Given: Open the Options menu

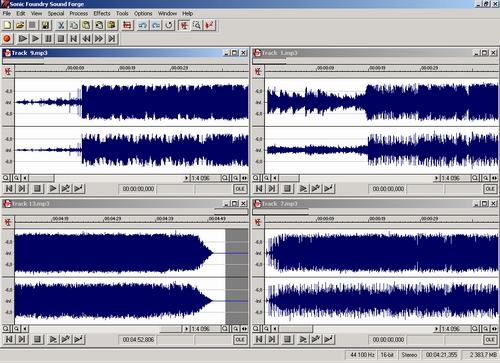Looking at the screenshot, I should pyautogui.click(x=143, y=13).
